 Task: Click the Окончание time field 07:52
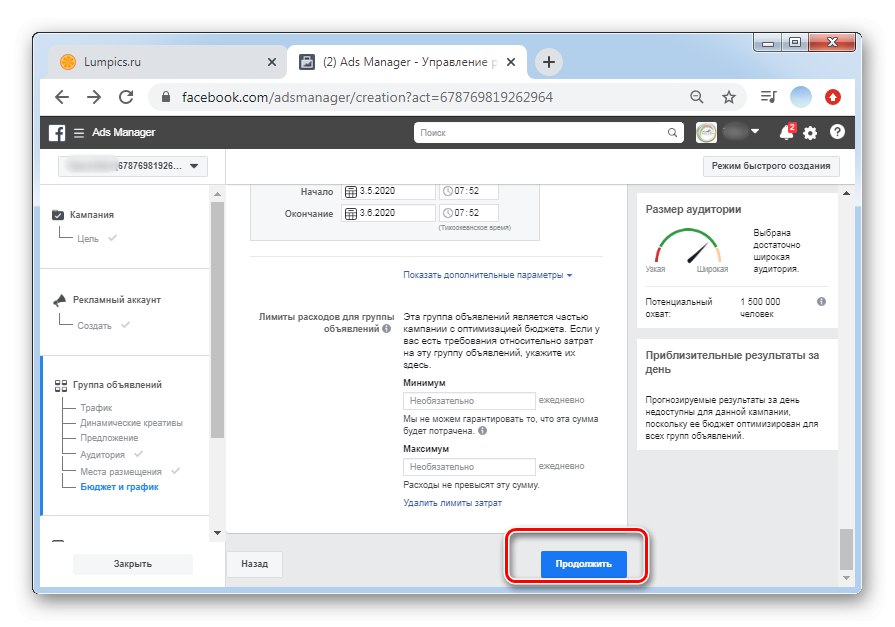tap(469, 213)
